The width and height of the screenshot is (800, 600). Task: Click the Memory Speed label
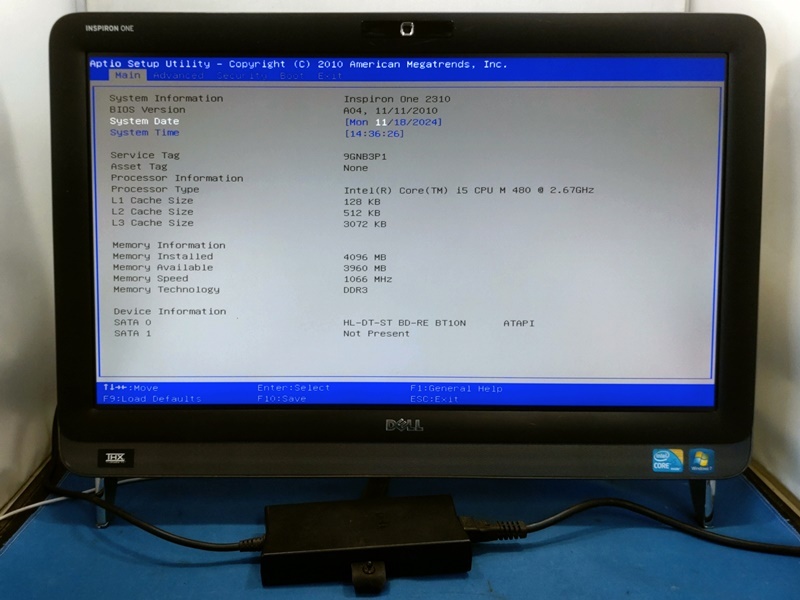click(x=151, y=279)
